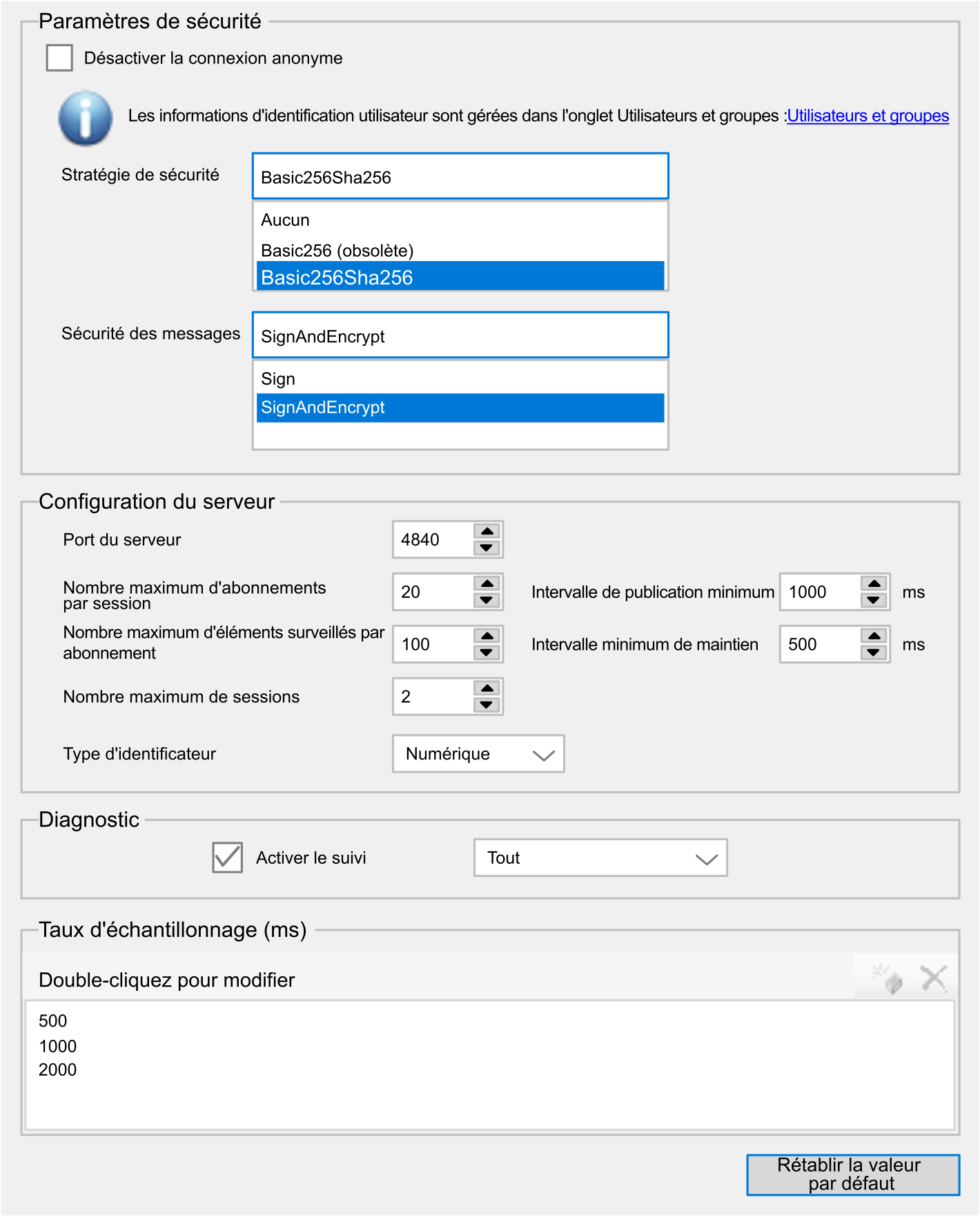Select highlighted SignAndEncrypt list entry

[x=460, y=407]
